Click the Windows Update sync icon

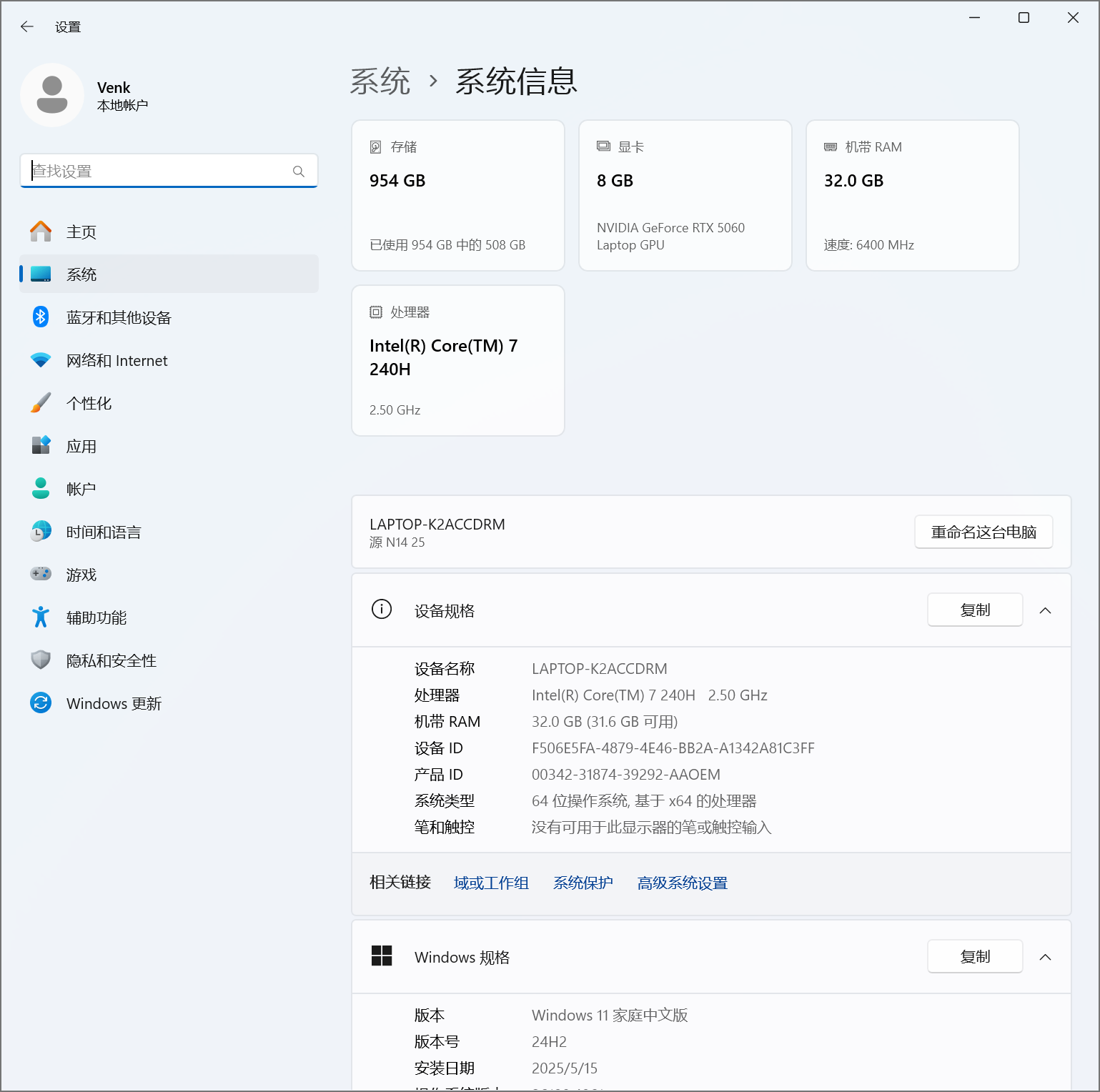click(41, 703)
